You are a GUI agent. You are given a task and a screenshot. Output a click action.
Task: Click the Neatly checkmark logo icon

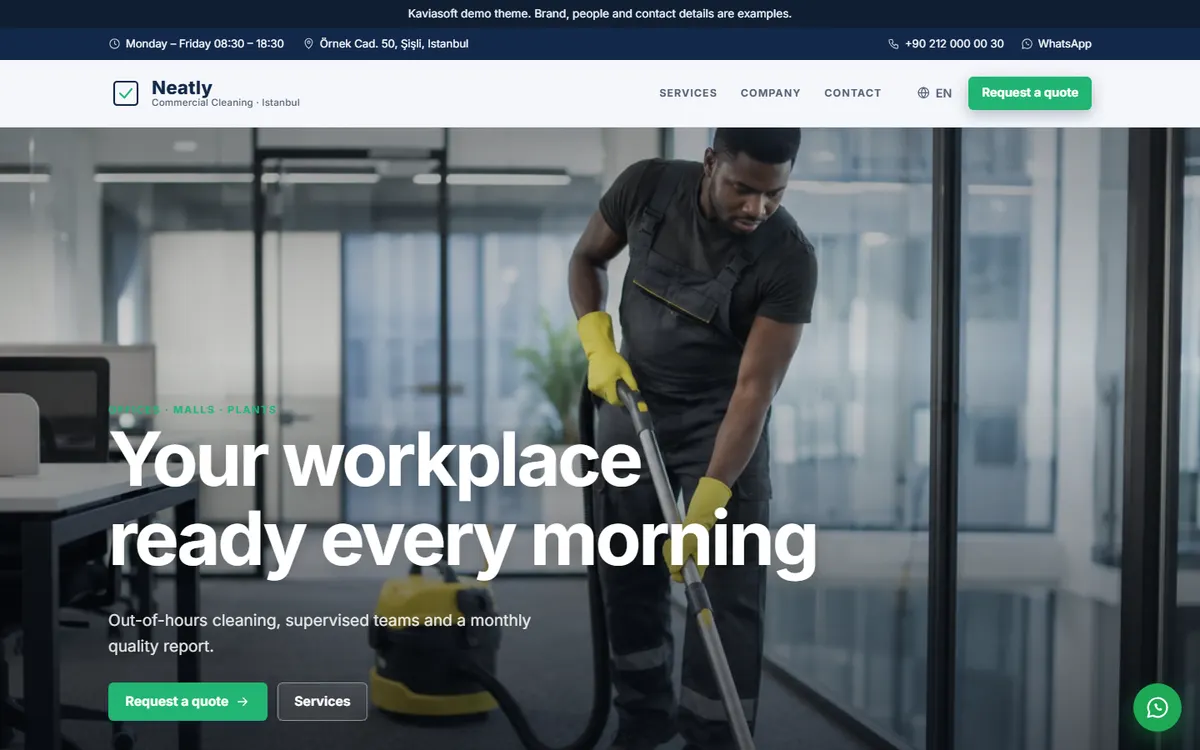(125, 93)
